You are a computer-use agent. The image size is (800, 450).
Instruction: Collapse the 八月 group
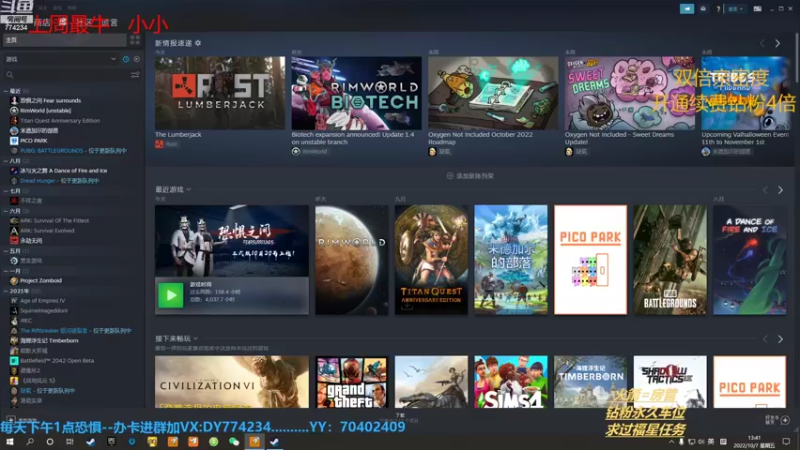point(6,161)
